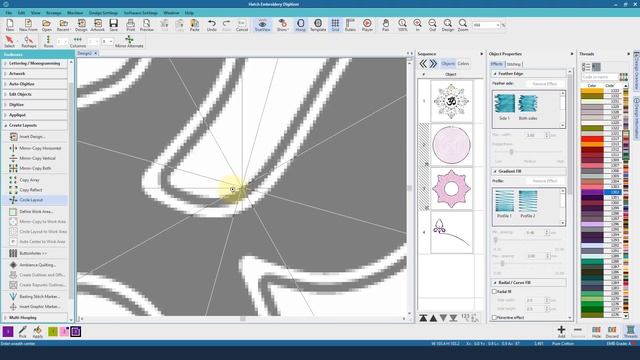Select the pink star object thumbnail

451,189
